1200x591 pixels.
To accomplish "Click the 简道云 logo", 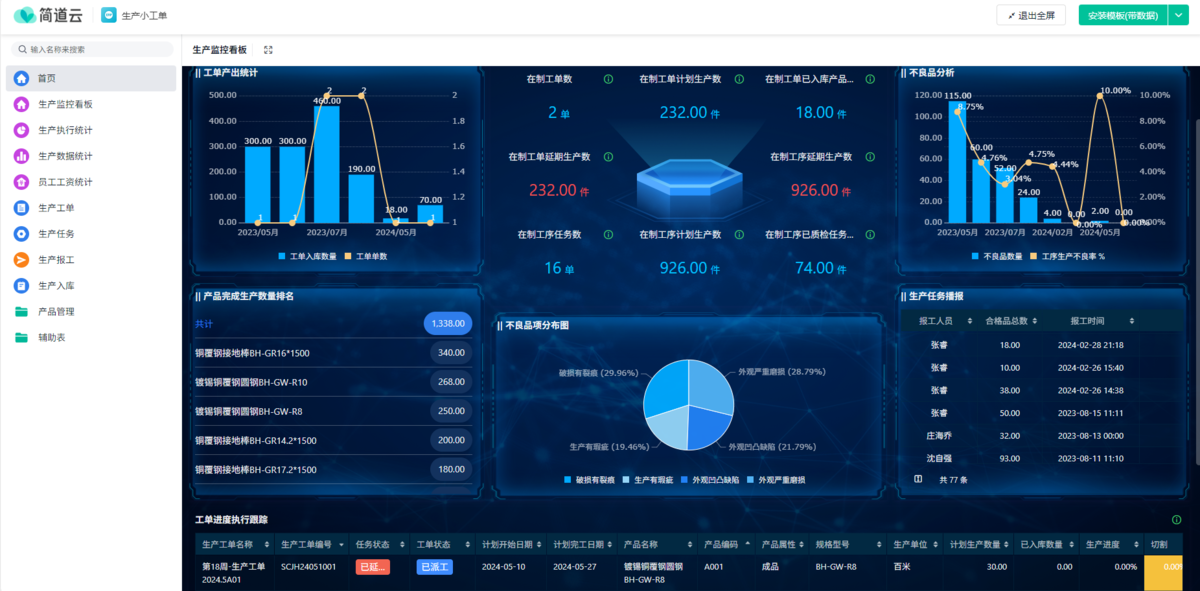I will click(x=47, y=16).
